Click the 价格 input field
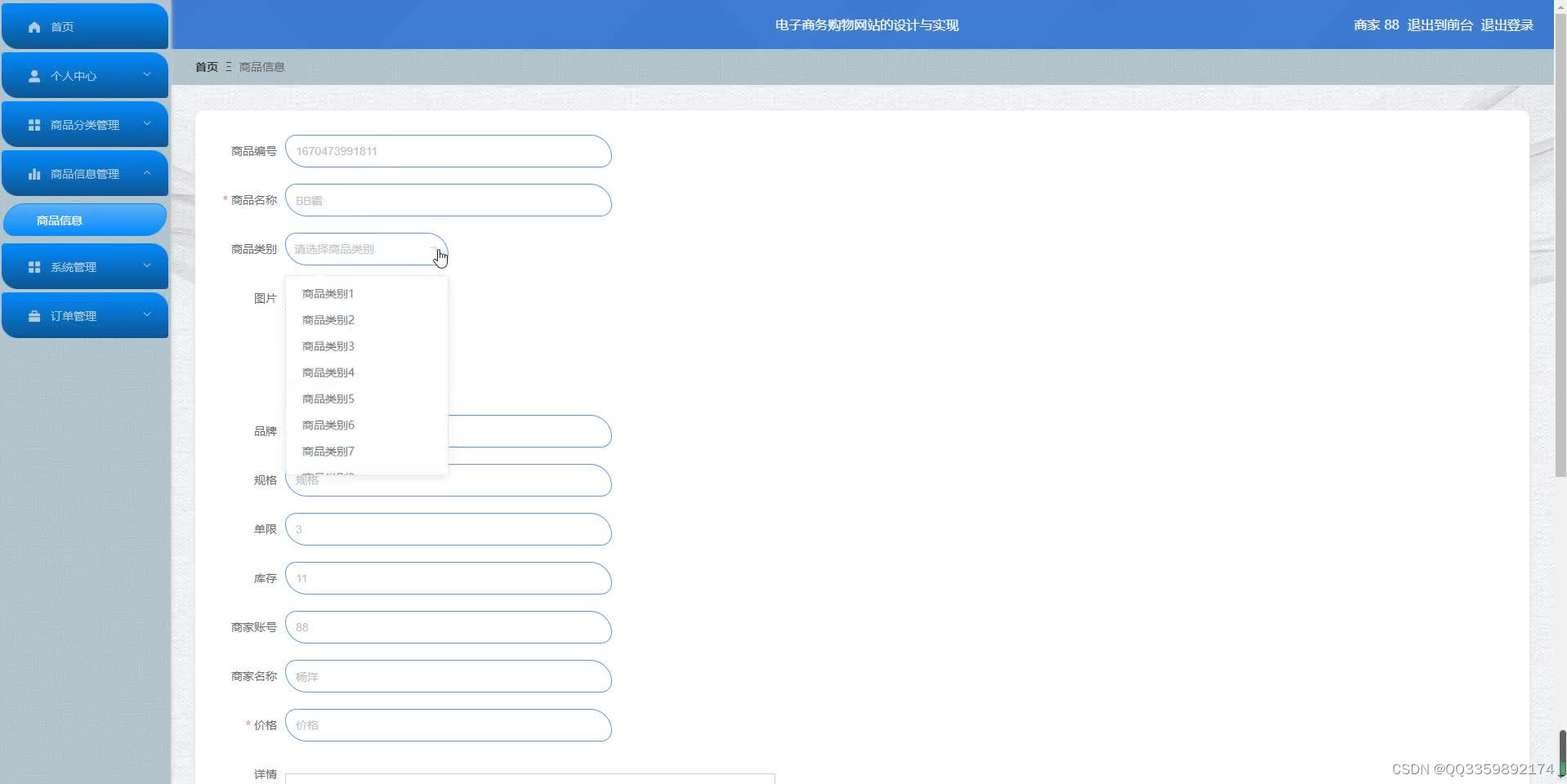This screenshot has width=1567, height=784. point(448,725)
